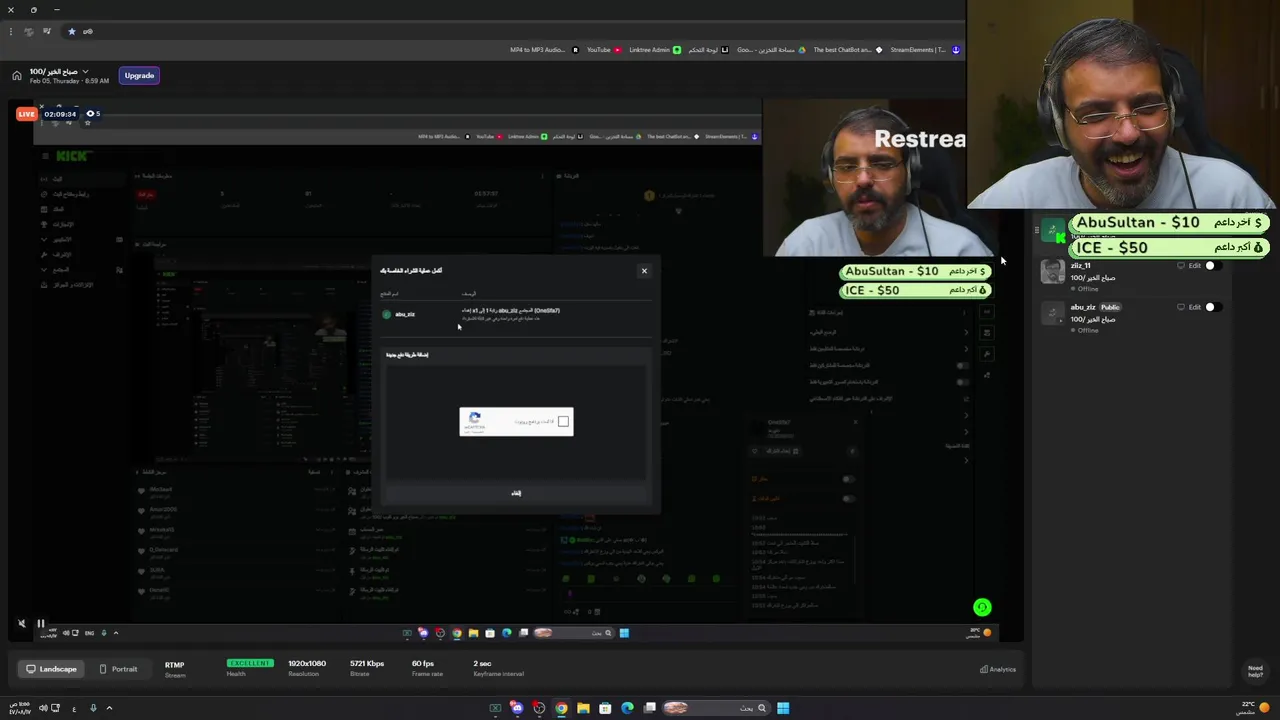This screenshot has width=1280, height=720.
Task: Click the LIVE badge on preview
Action: click(26, 114)
